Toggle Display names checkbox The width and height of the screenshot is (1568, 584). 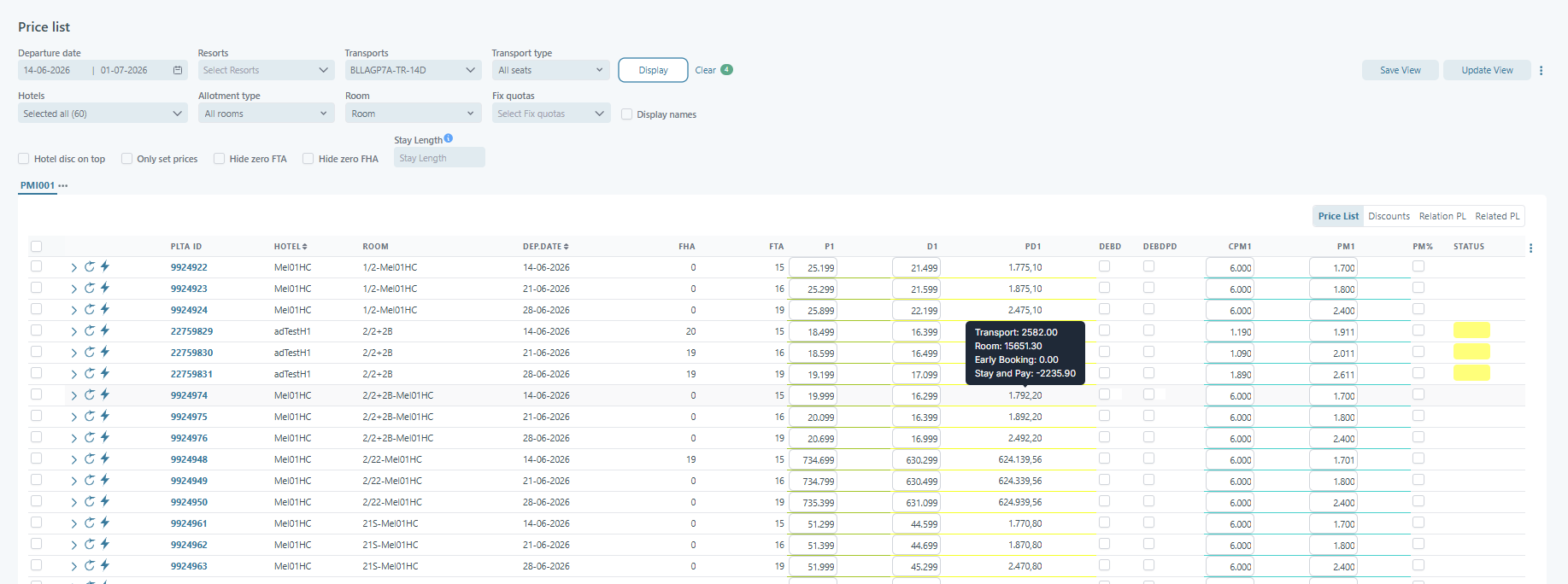626,114
